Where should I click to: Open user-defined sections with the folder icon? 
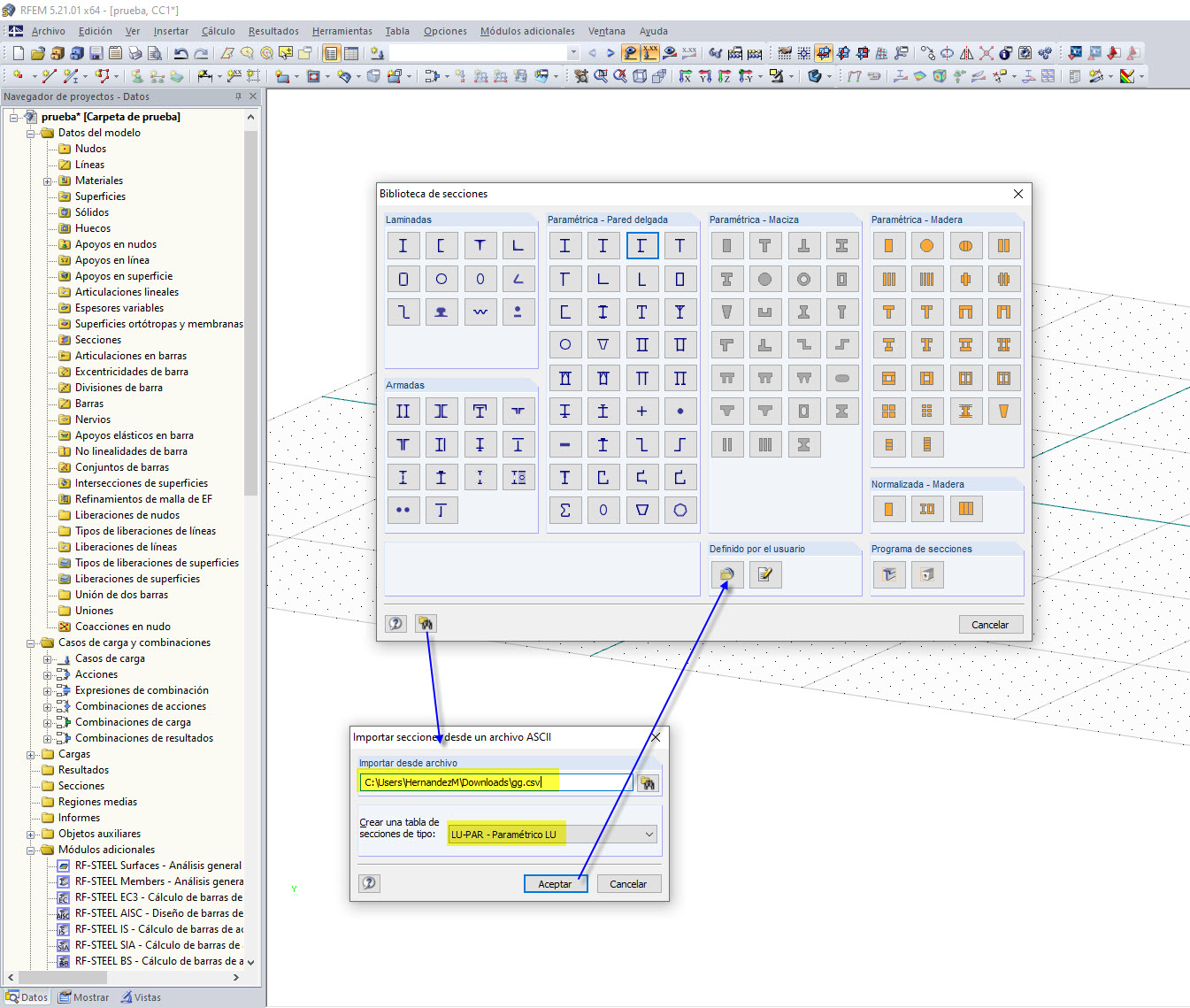726,575
